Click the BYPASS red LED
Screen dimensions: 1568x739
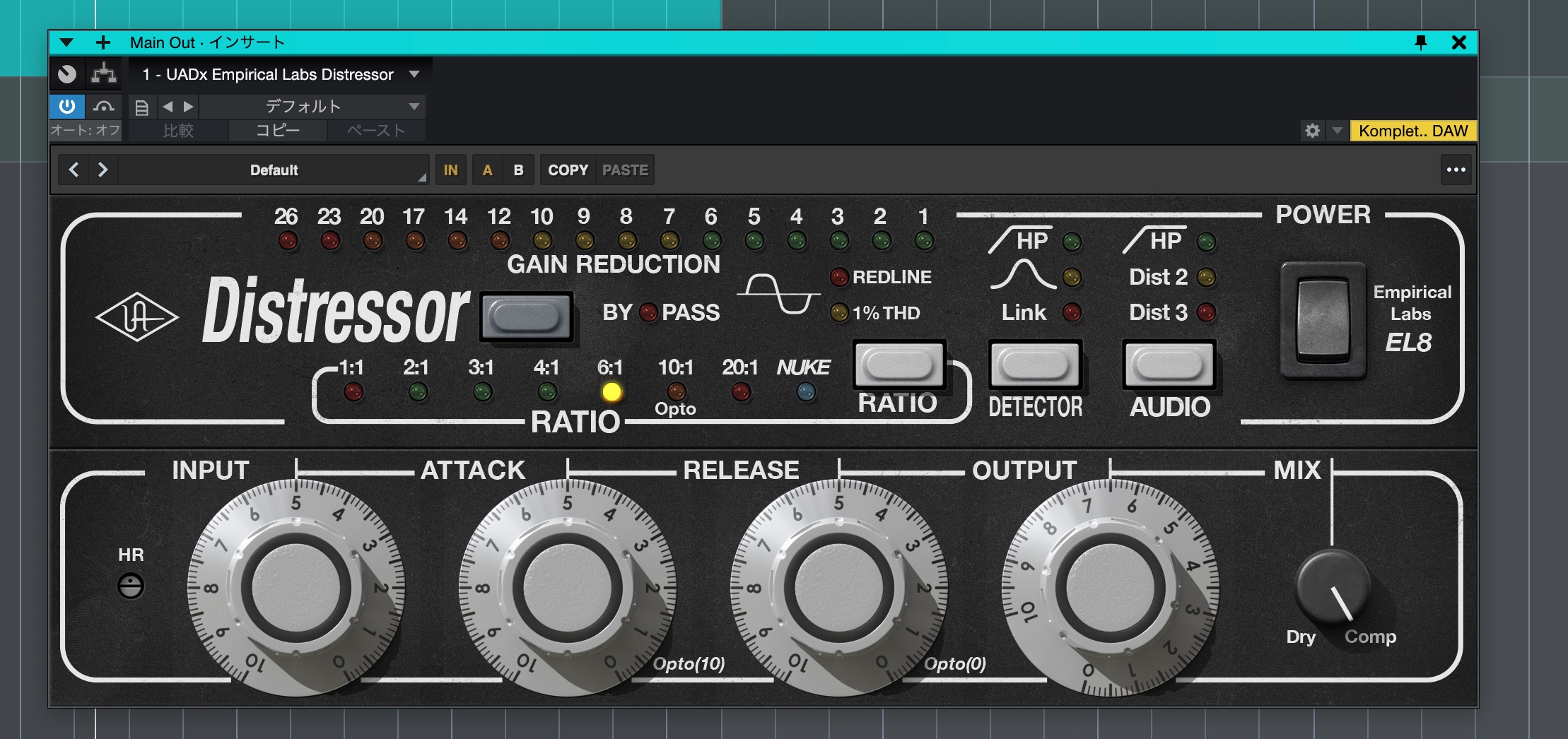click(648, 312)
